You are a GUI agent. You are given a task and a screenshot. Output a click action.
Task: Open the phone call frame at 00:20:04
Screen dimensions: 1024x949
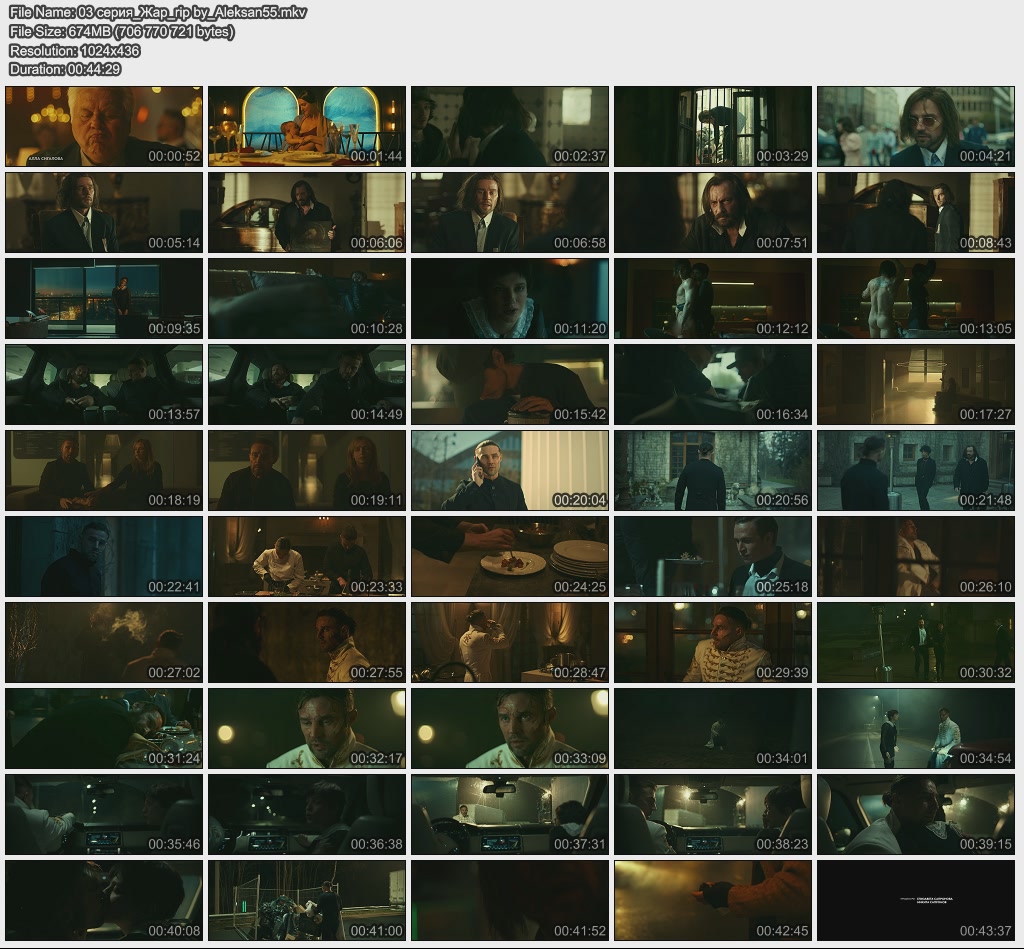[x=510, y=470]
